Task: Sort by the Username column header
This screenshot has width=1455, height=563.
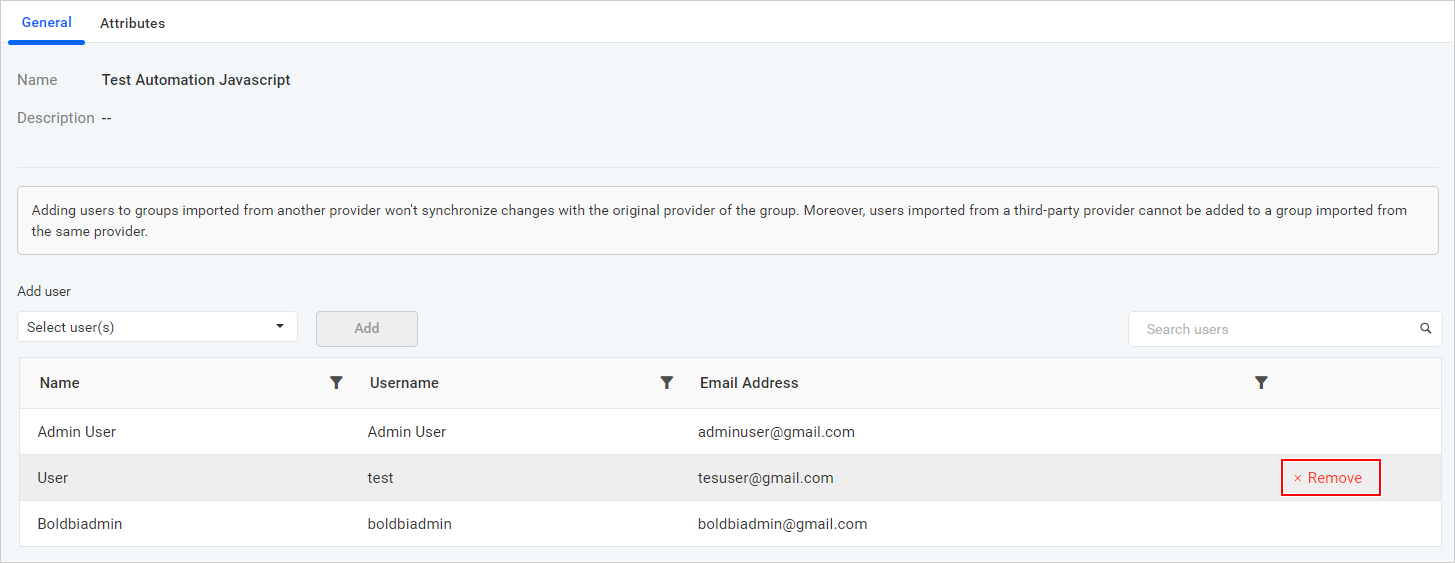Action: (404, 383)
